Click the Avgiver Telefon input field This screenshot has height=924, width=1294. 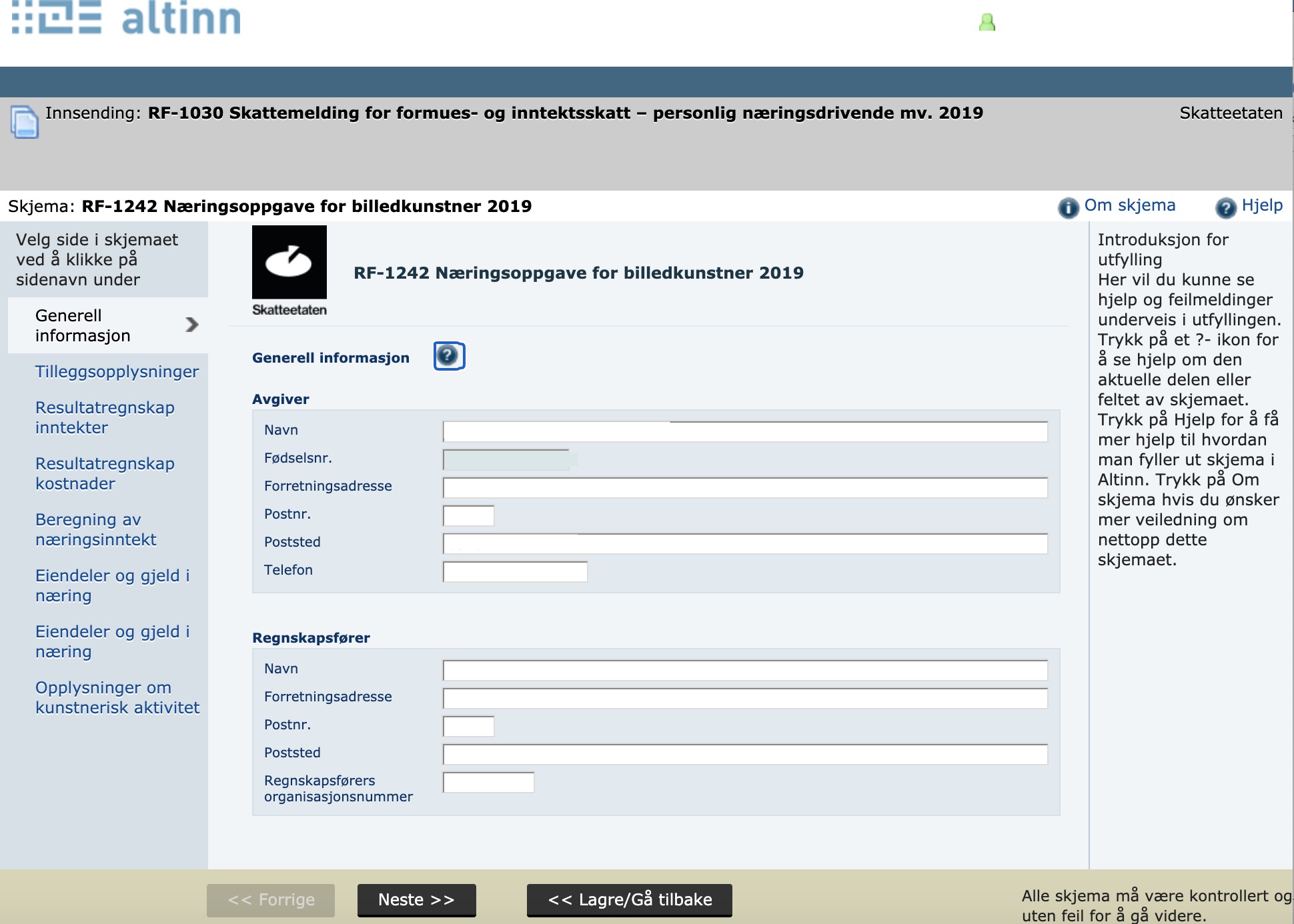pyautogui.click(x=515, y=572)
